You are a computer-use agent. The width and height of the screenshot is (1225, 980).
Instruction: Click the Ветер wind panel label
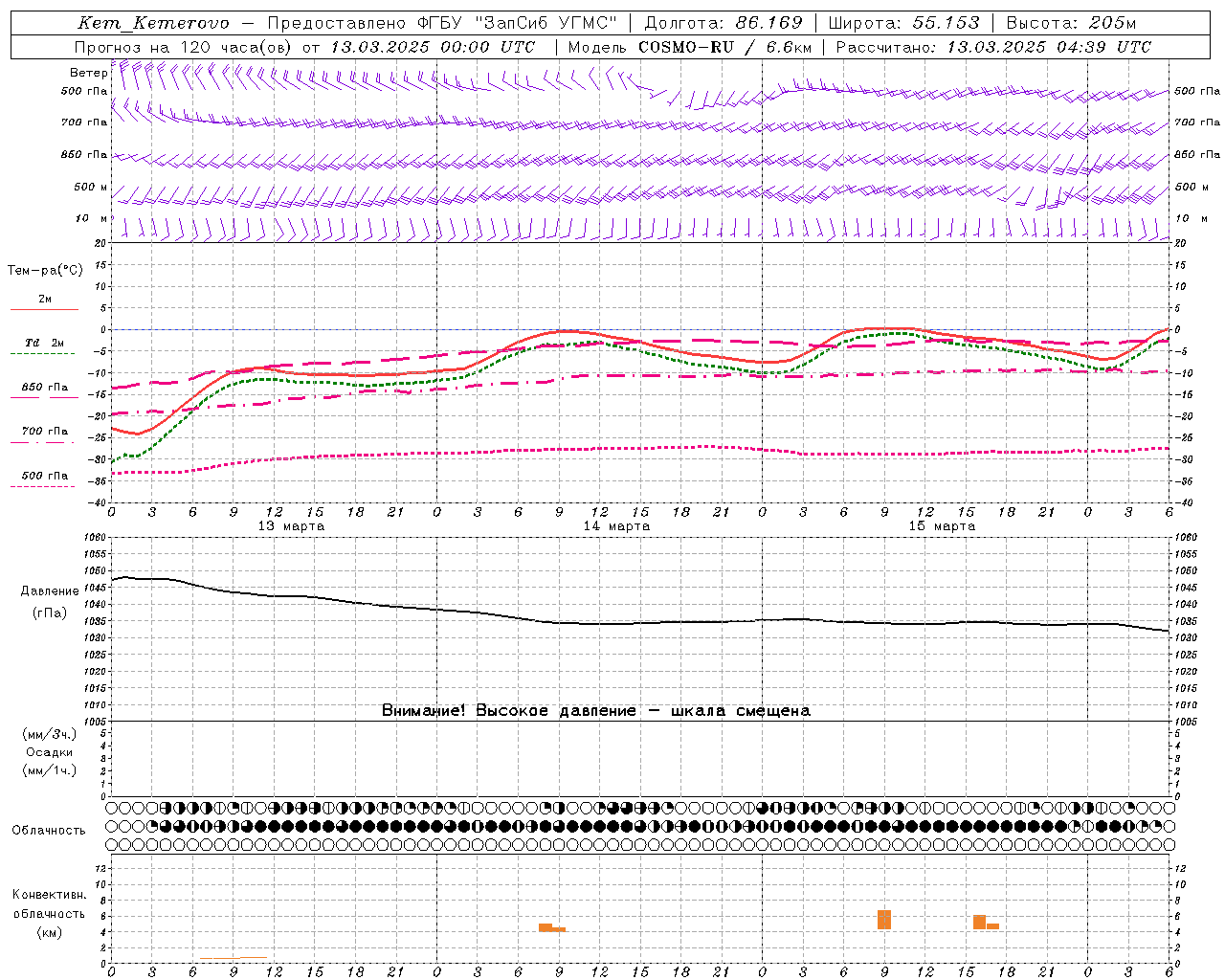point(88,73)
